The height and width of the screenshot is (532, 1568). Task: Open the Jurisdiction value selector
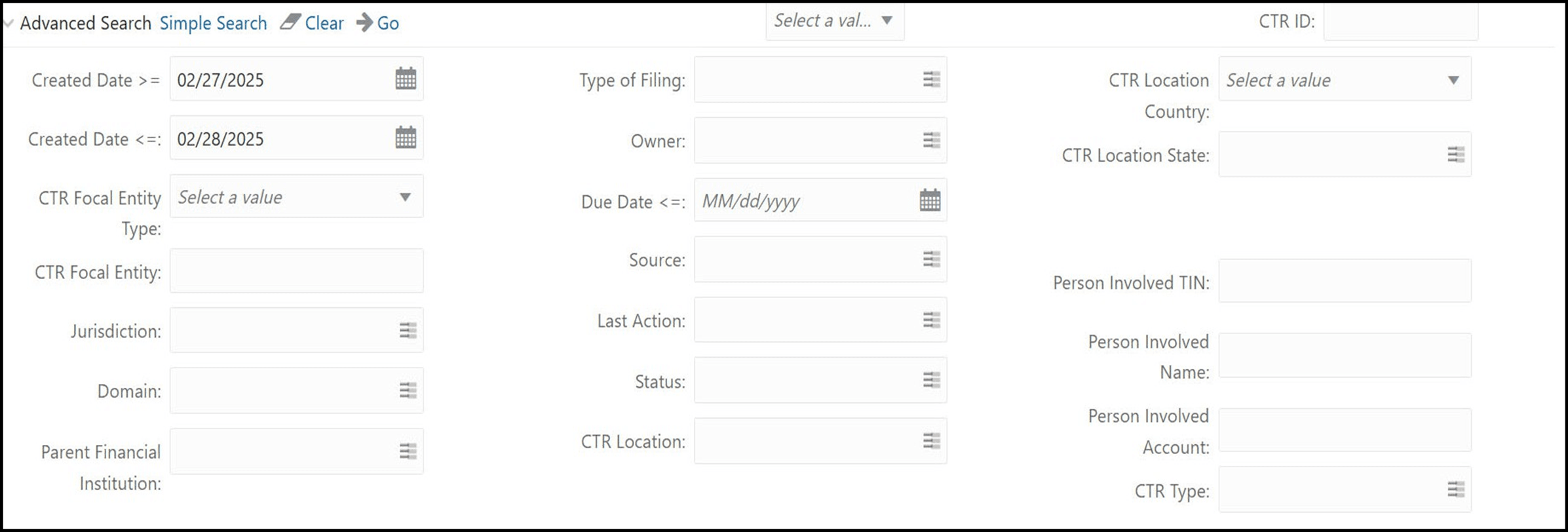click(408, 330)
